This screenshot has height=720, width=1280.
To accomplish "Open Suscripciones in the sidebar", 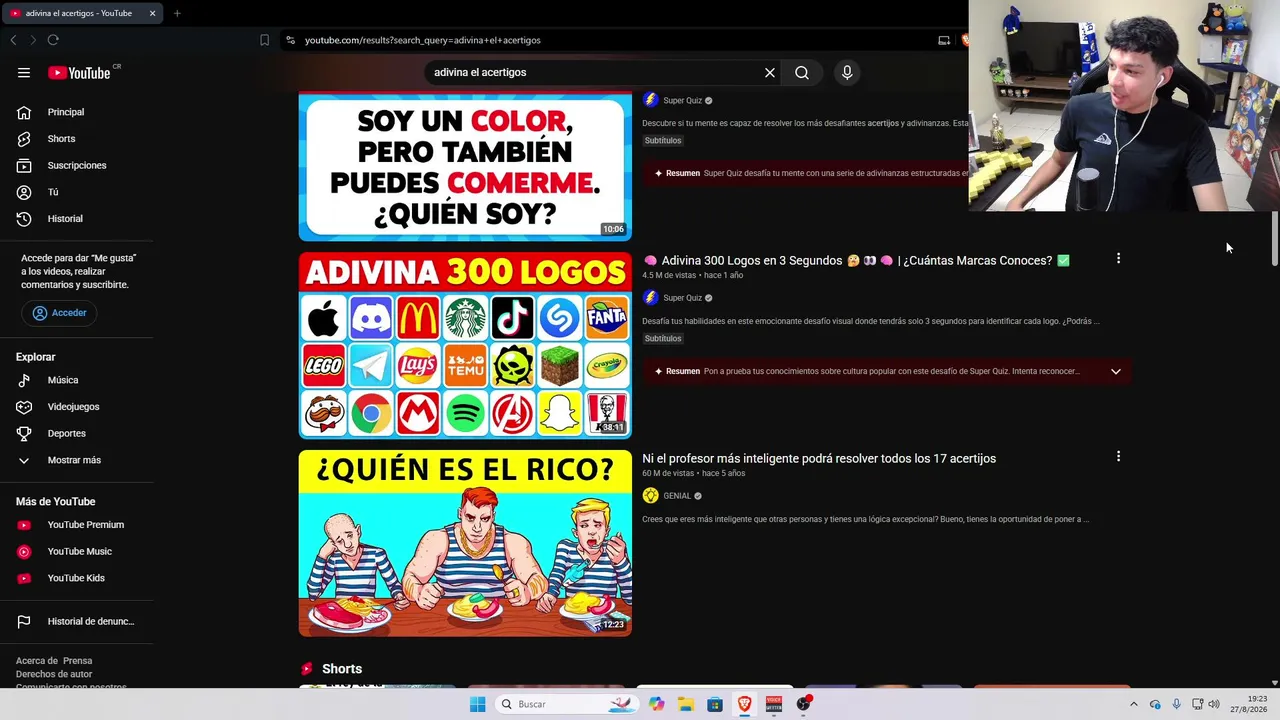I will tap(77, 165).
